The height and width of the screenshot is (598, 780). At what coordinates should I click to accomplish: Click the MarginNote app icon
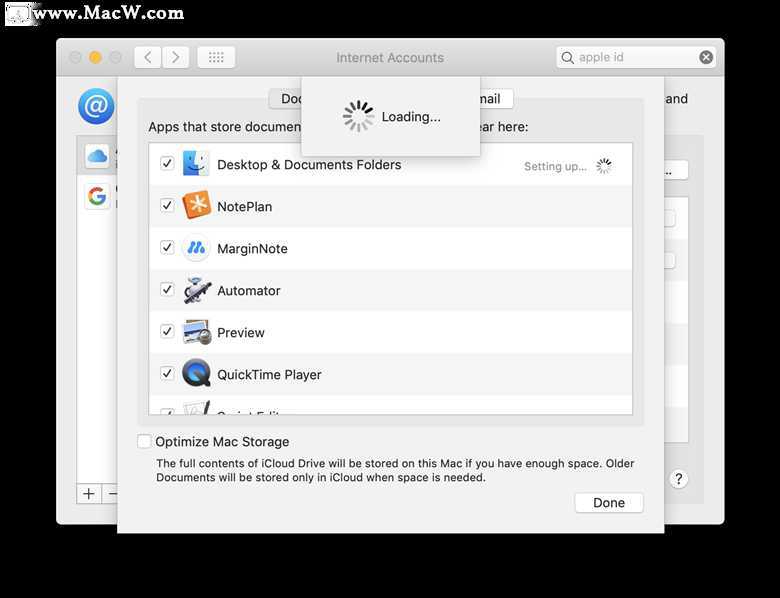click(196, 248)
